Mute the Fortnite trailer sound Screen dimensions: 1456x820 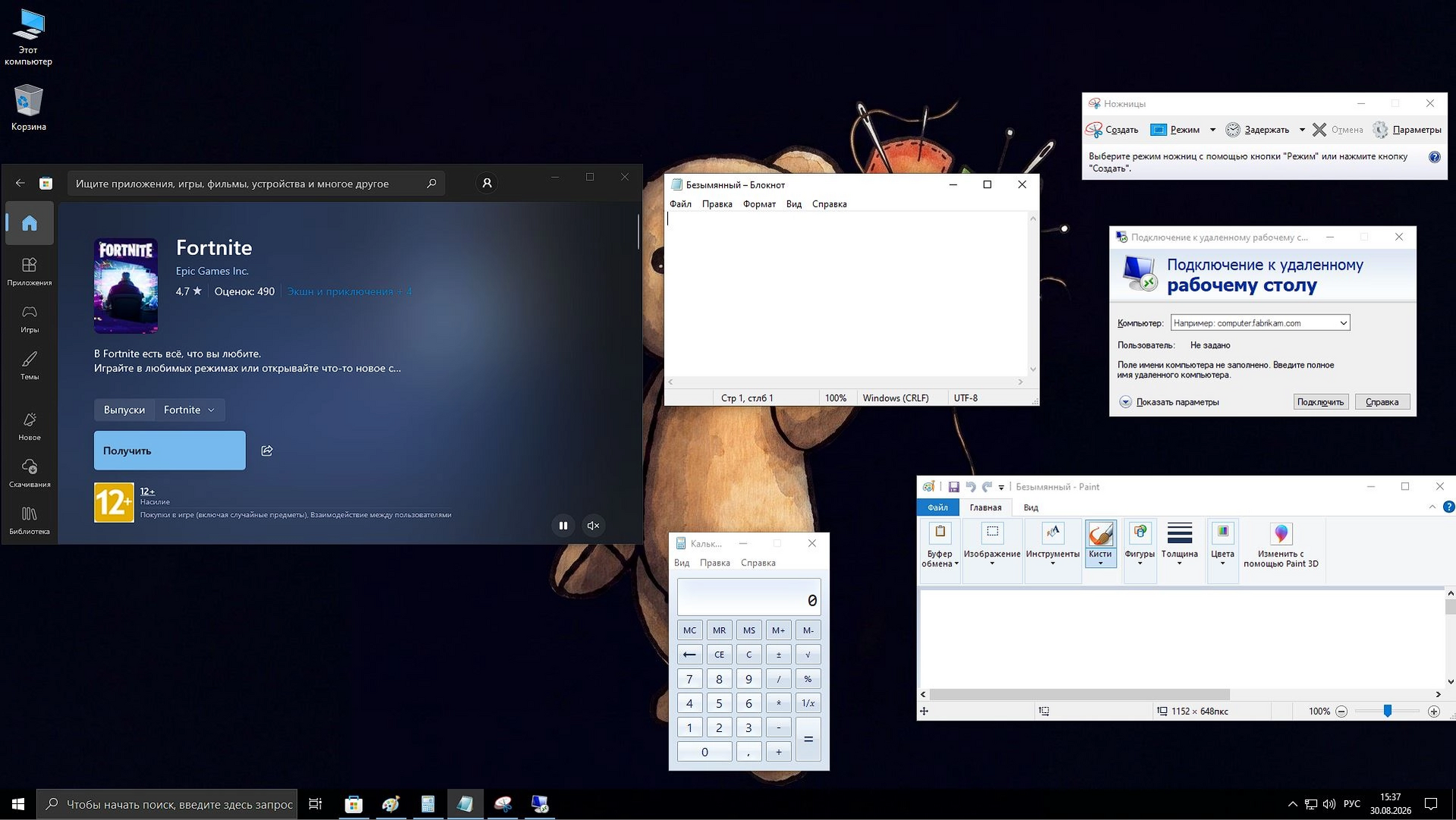pyautogui.click(x=594, y=525)
